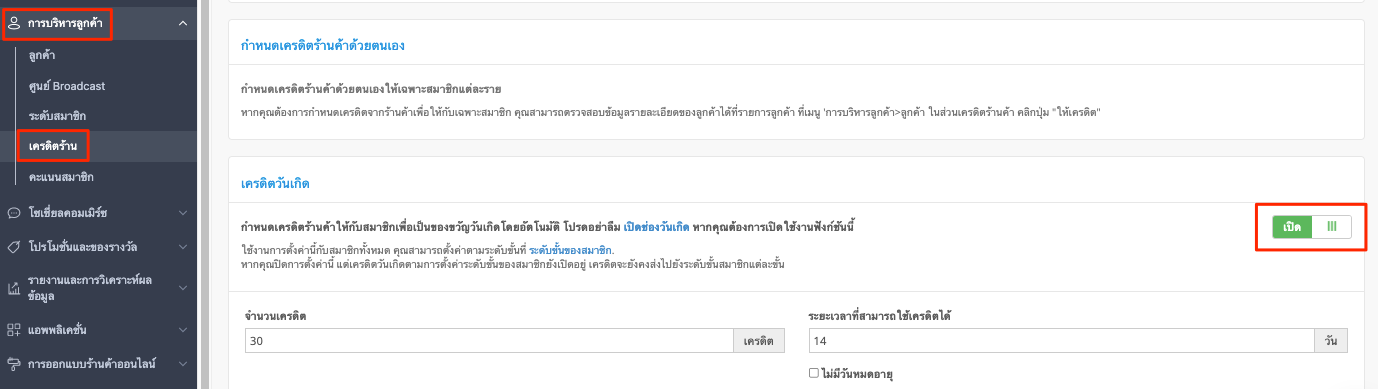Click the จำนวนเครดิต input field showing 30
The image size is (1378, 389).
489,341
